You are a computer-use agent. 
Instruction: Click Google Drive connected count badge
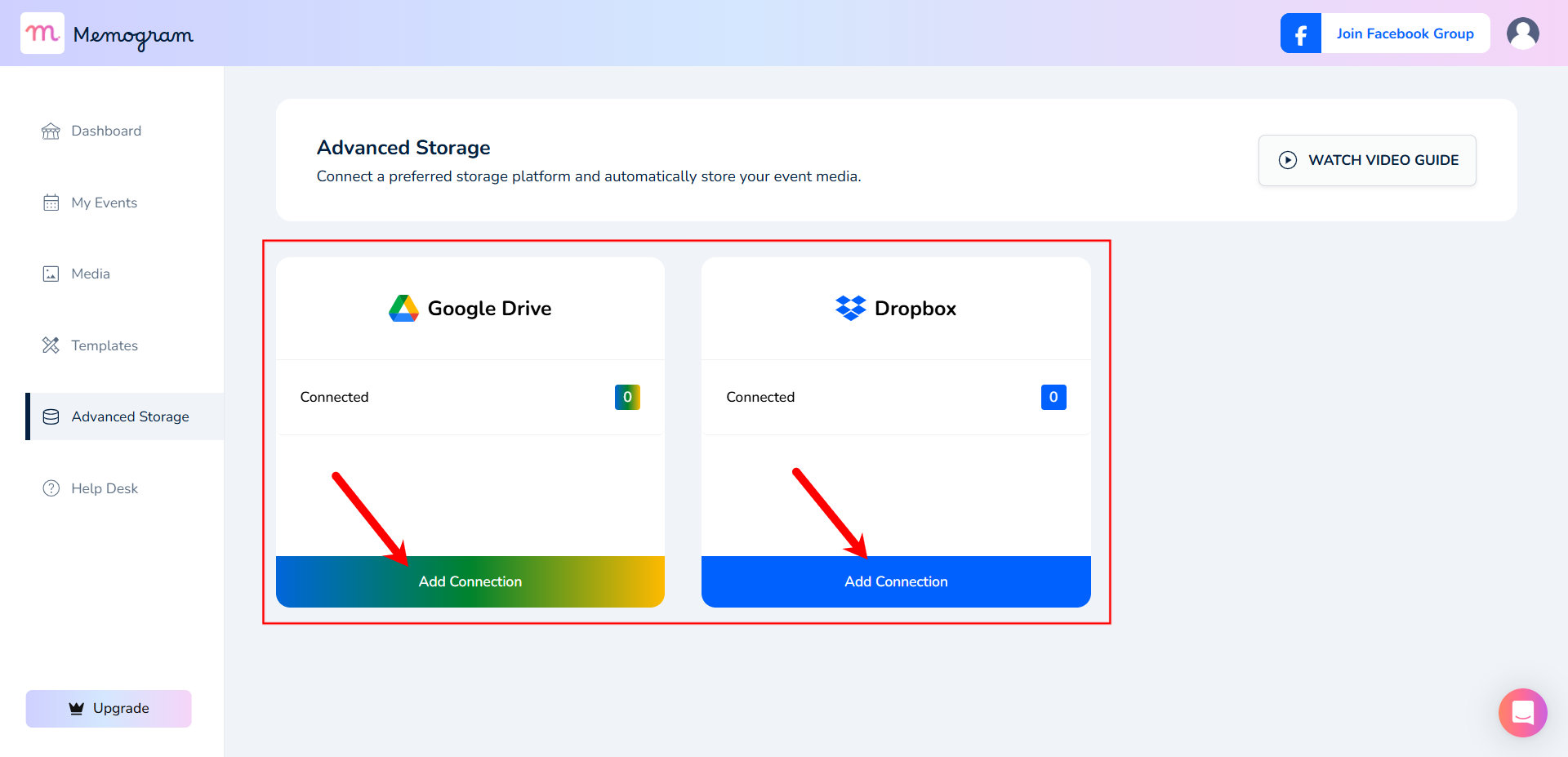(x=627, y=397)
